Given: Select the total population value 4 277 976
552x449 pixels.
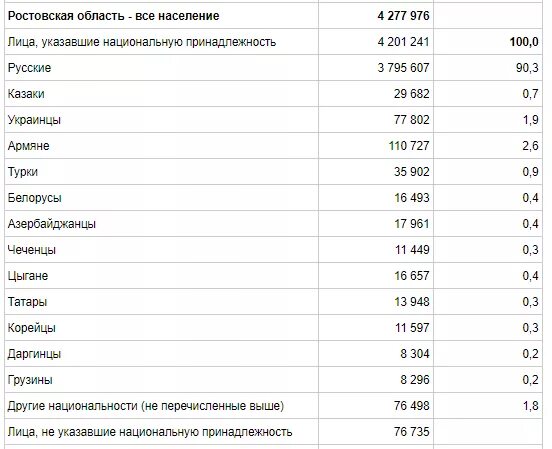Looking at the screenshot, I should 403,16.
